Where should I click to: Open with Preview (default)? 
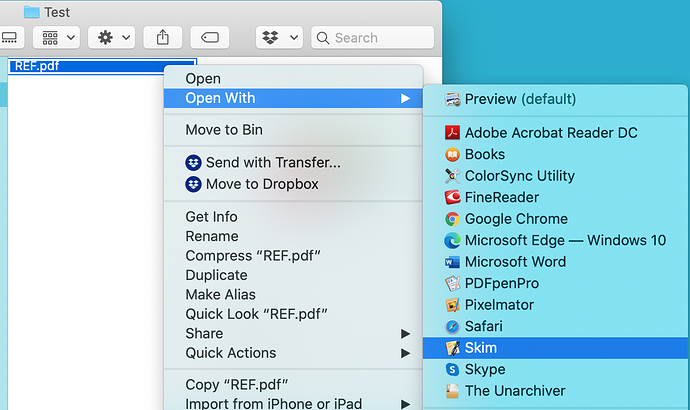click(555, 99)
